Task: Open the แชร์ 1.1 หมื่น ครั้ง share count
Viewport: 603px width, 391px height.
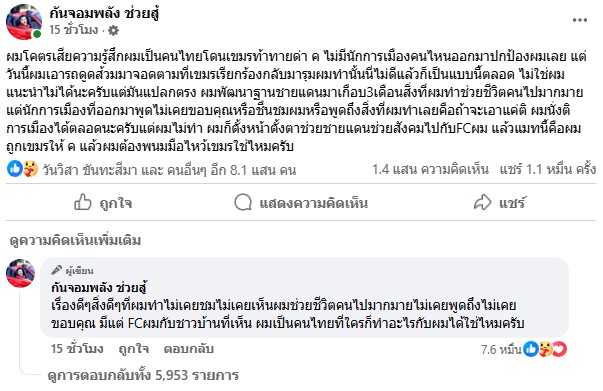Action: 548,169
